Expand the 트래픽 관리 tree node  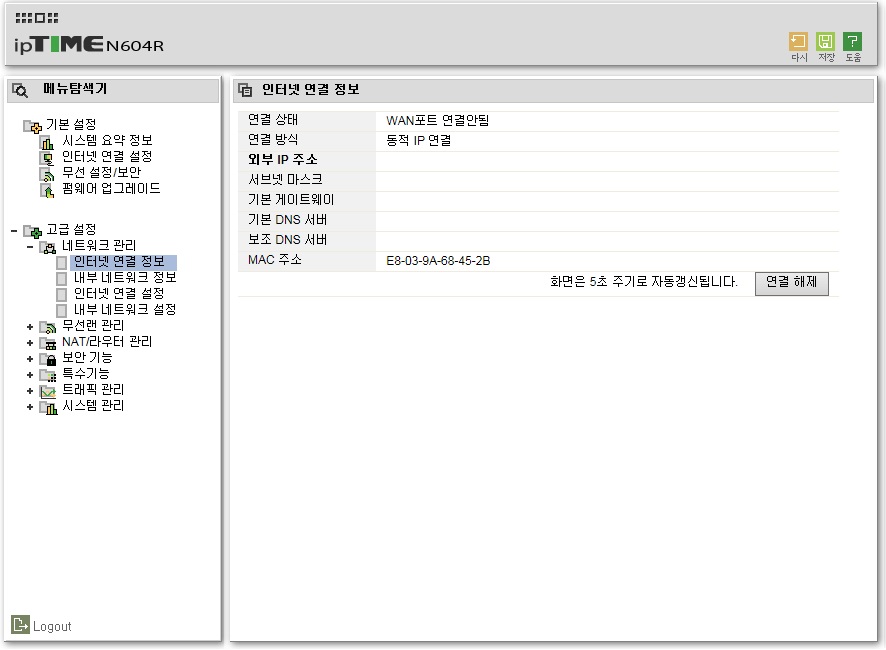tap(30, 391)
